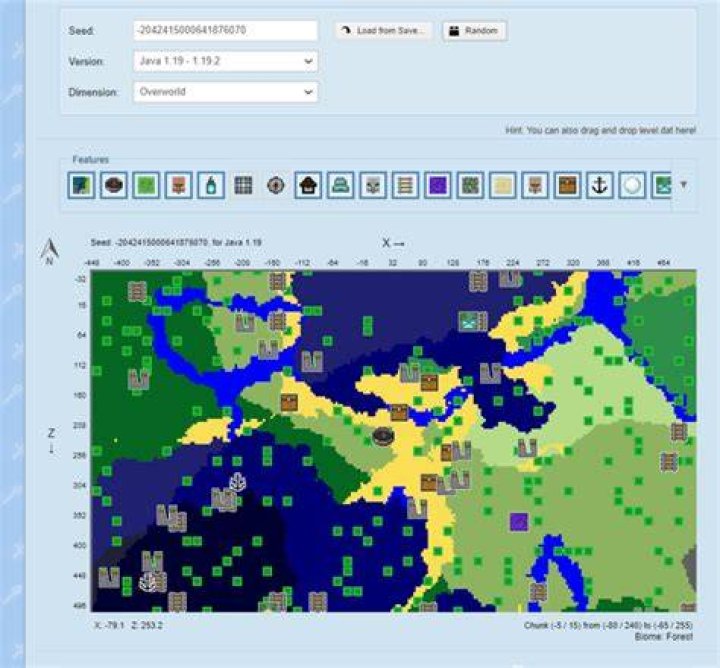Toggle the sand-colored temple feature icon
The height and width of the screenshot is (668, 720).
(x=502, y=185)
